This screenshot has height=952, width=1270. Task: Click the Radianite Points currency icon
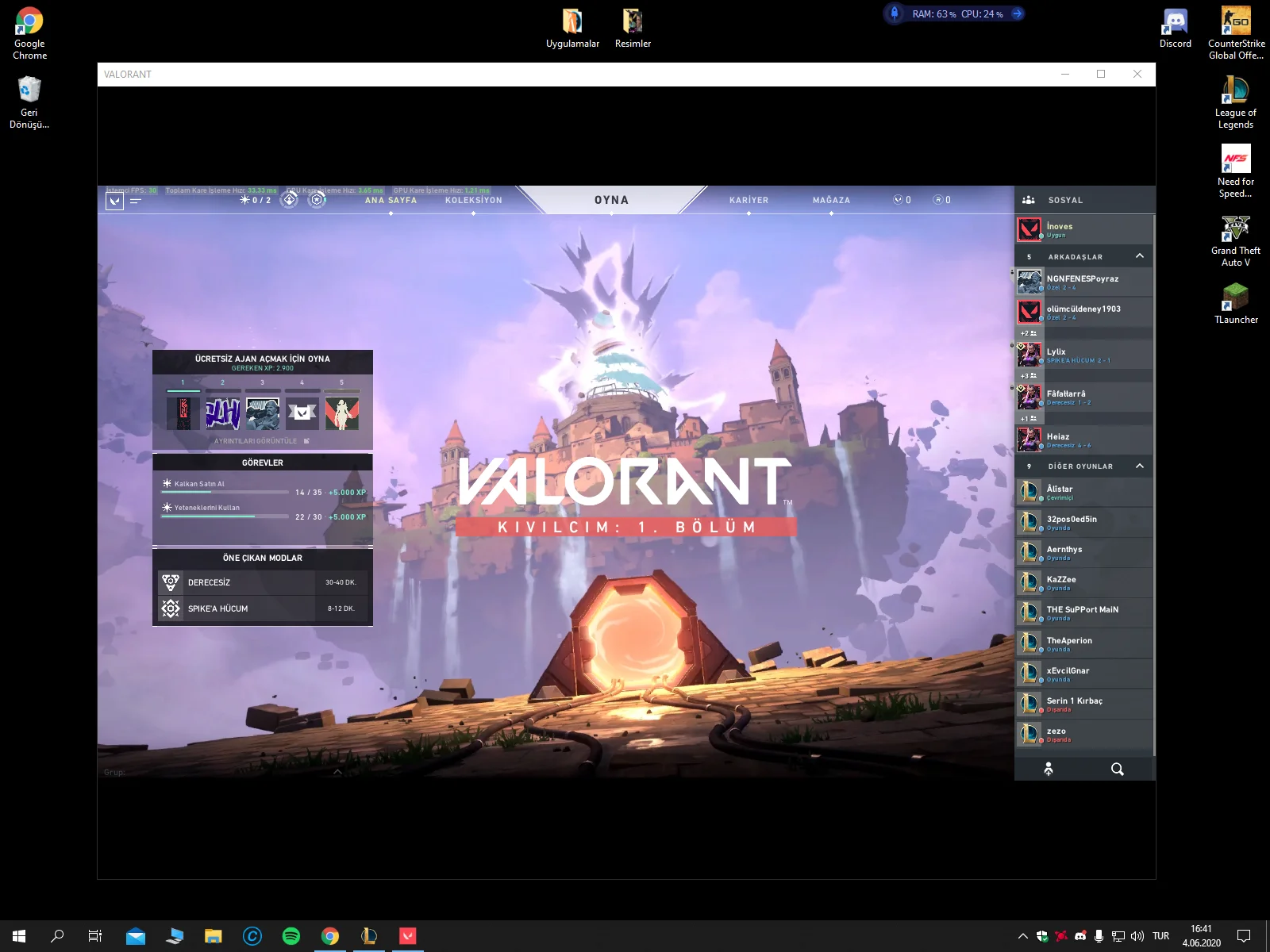pyautogui.click(x=937, y=200)
